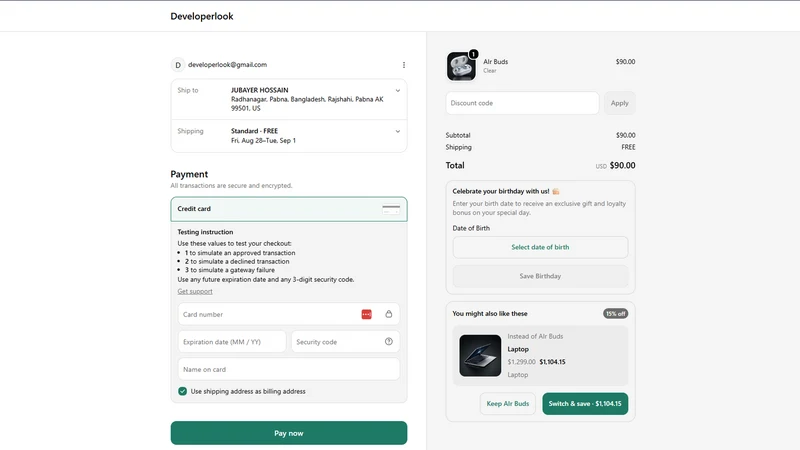Select the Credit card payment method
800x450 pixels.
click(289, 209)
